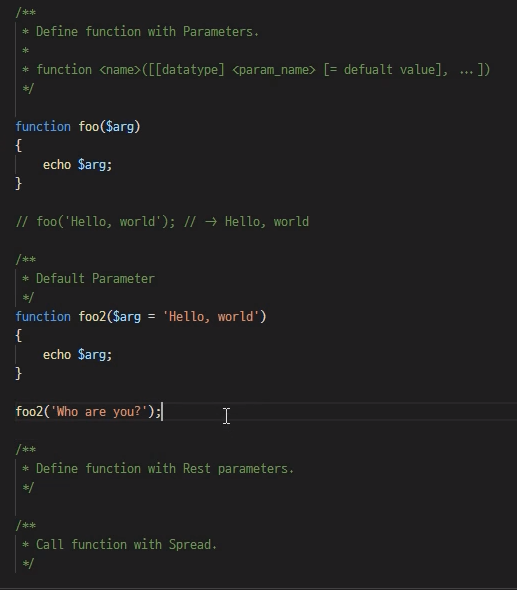Click the empty line below Rest parameters comment

tap(263, 507)
